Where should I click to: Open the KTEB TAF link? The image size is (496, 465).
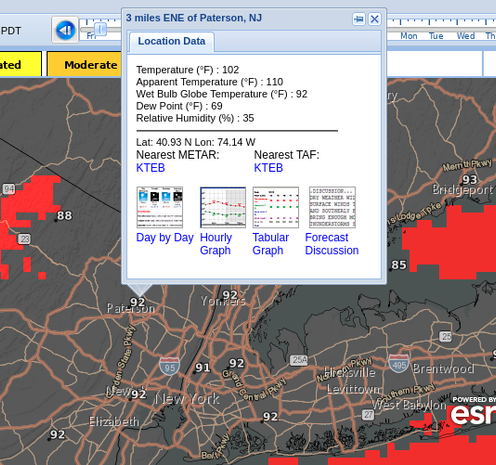[x=268, y=168]
